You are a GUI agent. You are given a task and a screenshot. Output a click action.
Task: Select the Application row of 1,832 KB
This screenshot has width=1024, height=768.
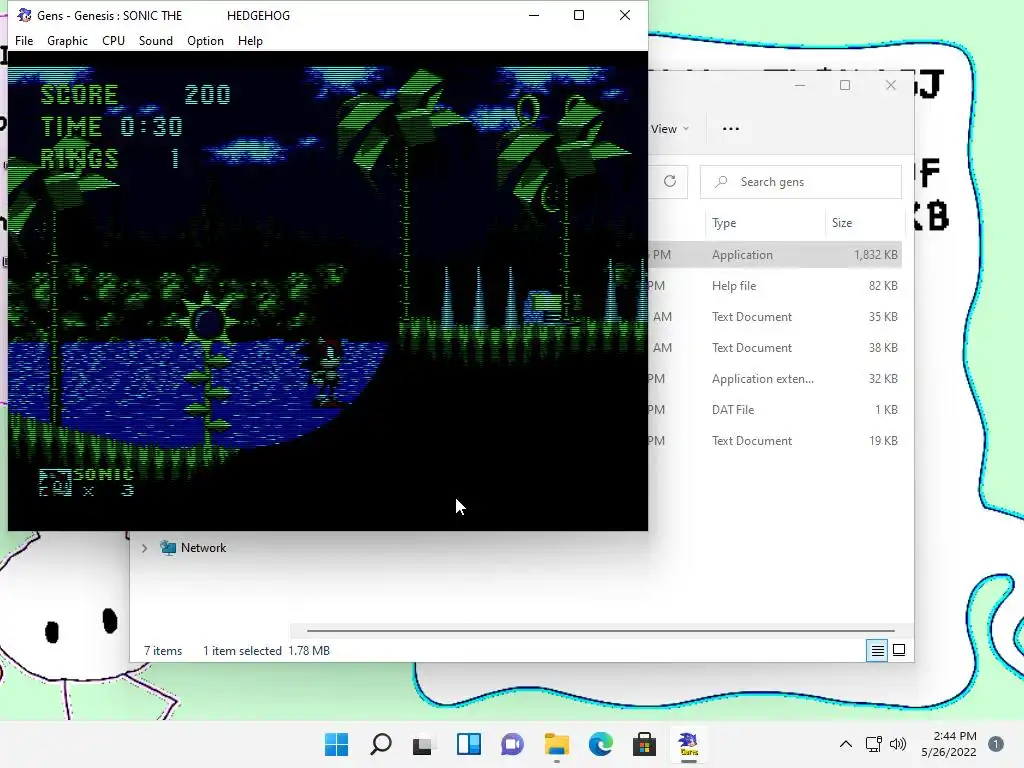tap(775, 255)
